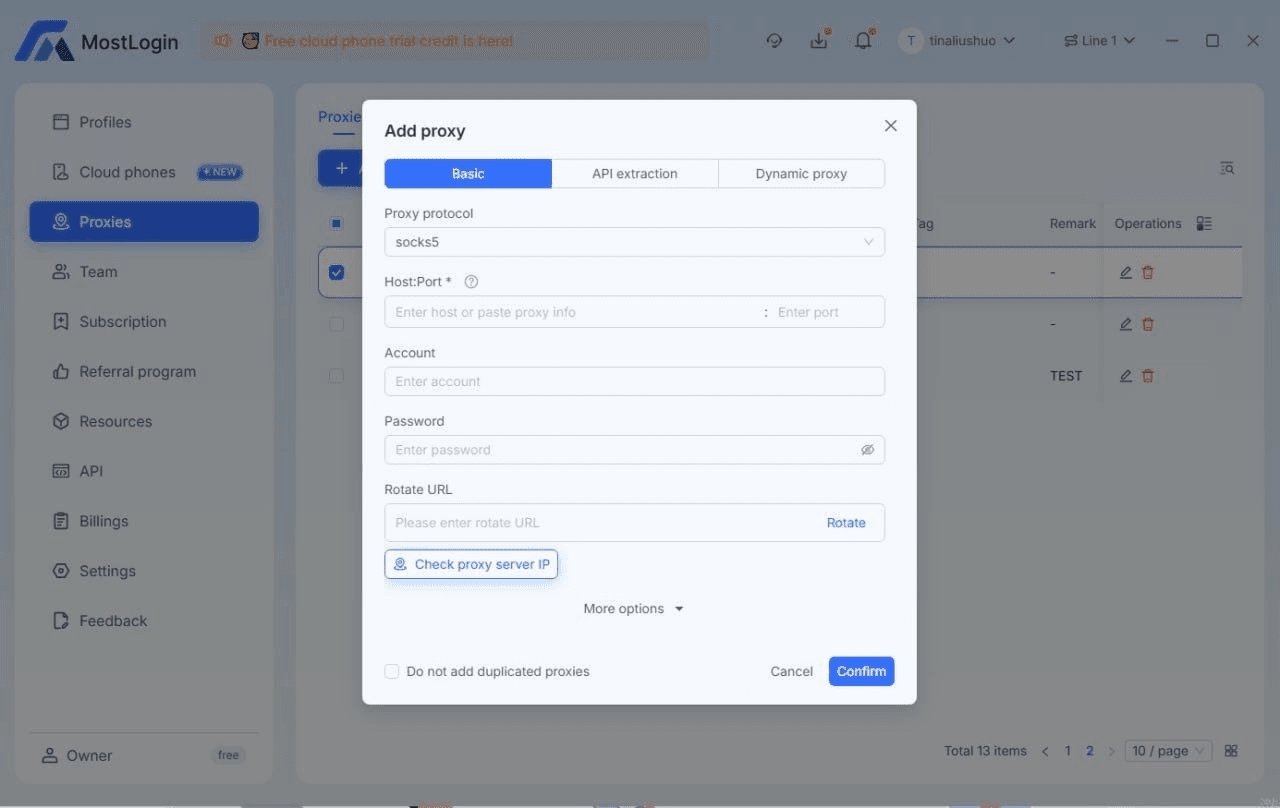Open the 10 / page size dropdown
This screenshot has width=1280, height=808.
pyautogui.click(x=1167, y=750)
